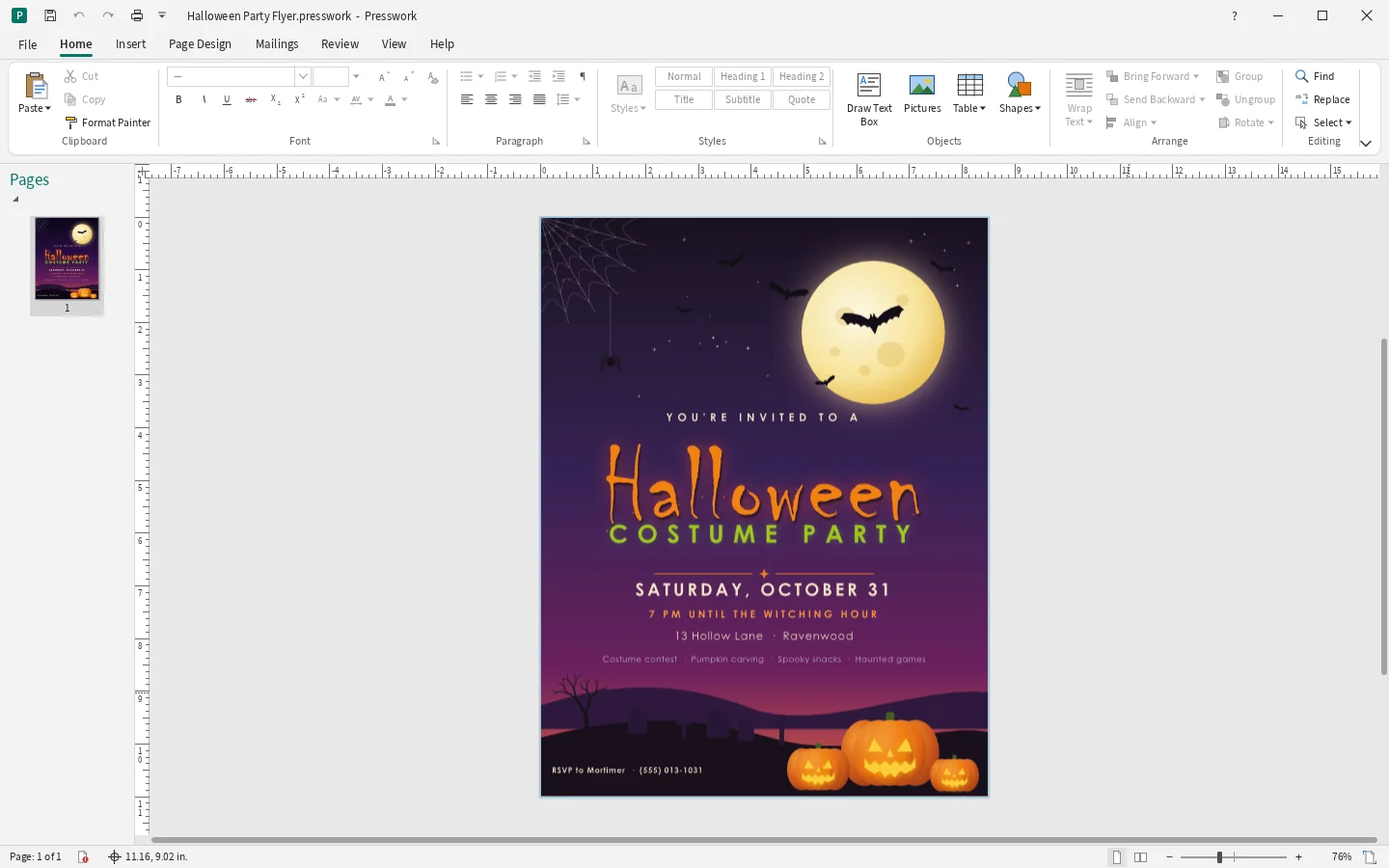Center-align the paragraph text
Viewport: 1389px width, 868px height.
coord(491,99)
